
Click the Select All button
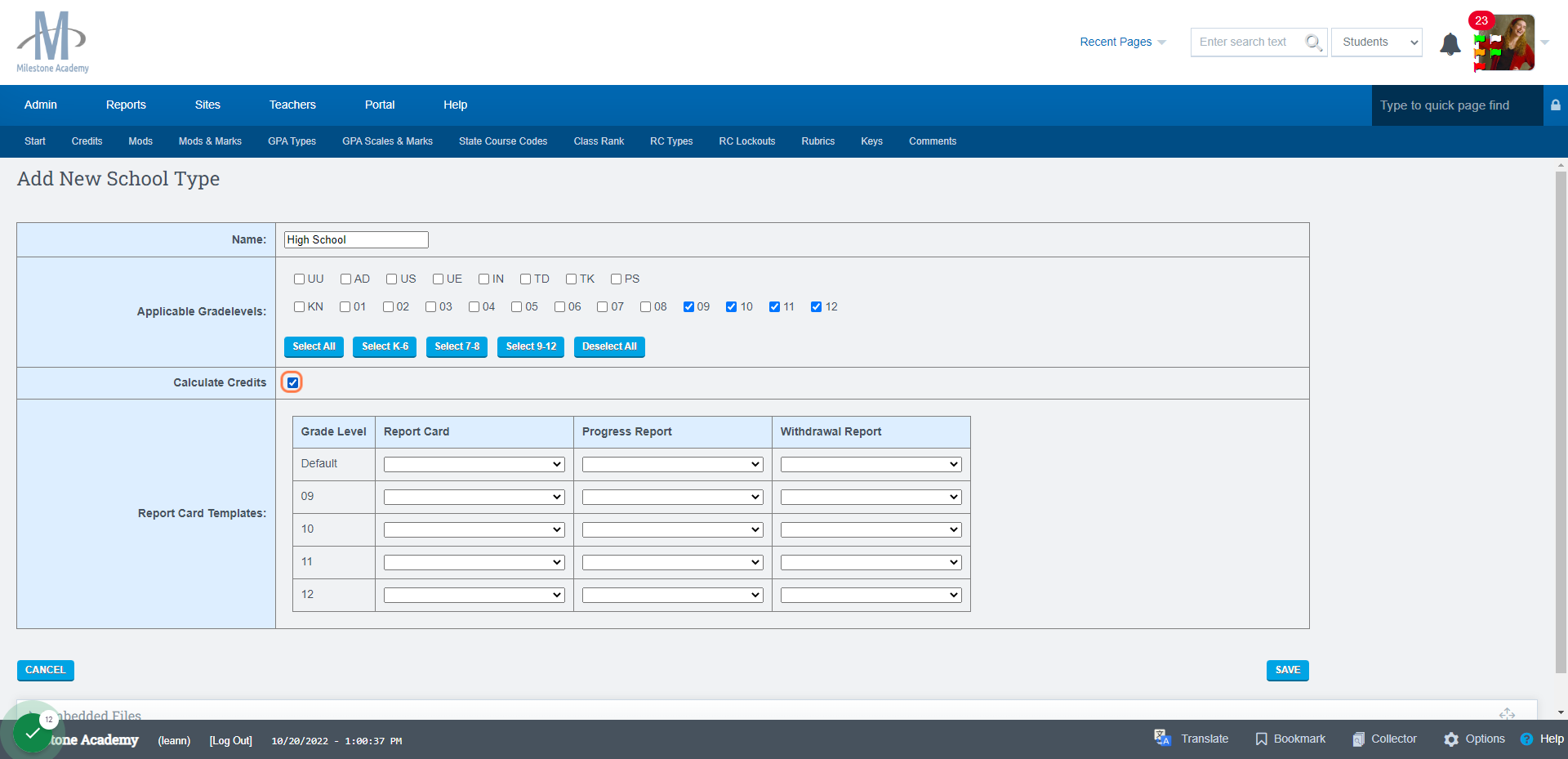[x=314, y=346]
